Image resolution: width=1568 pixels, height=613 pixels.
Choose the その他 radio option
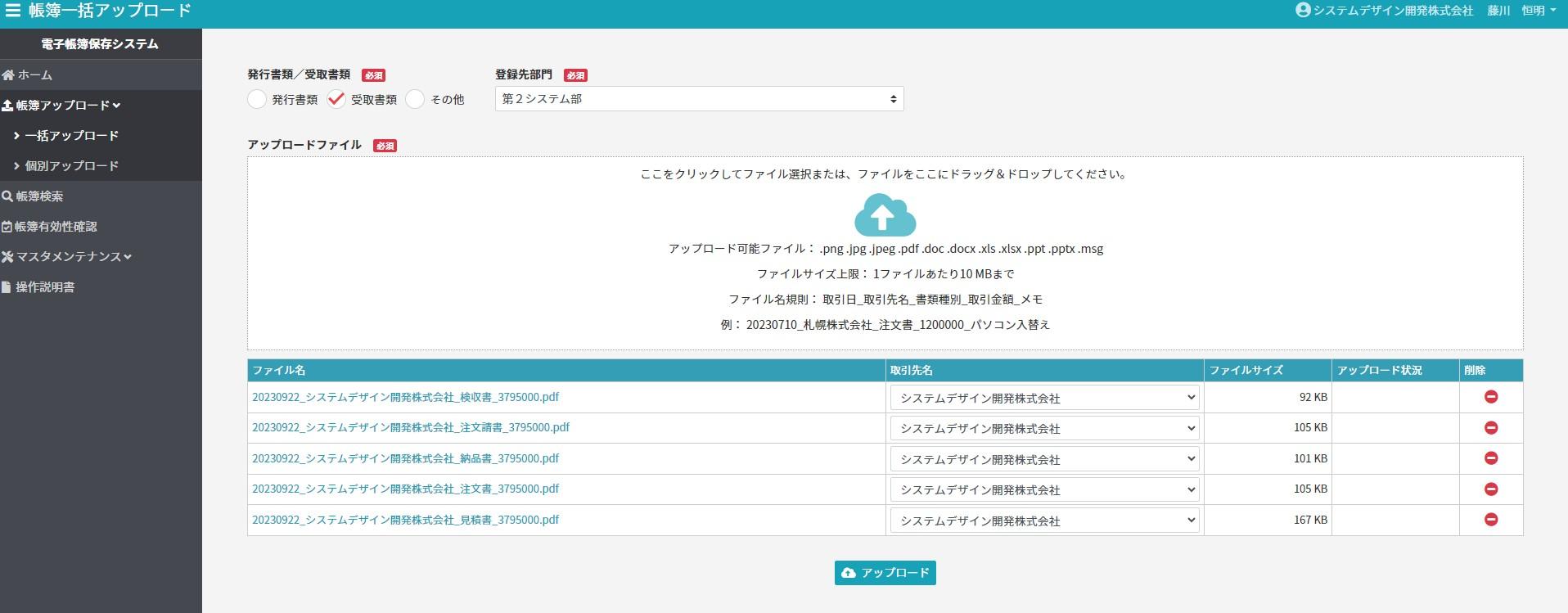coord(416,99)
